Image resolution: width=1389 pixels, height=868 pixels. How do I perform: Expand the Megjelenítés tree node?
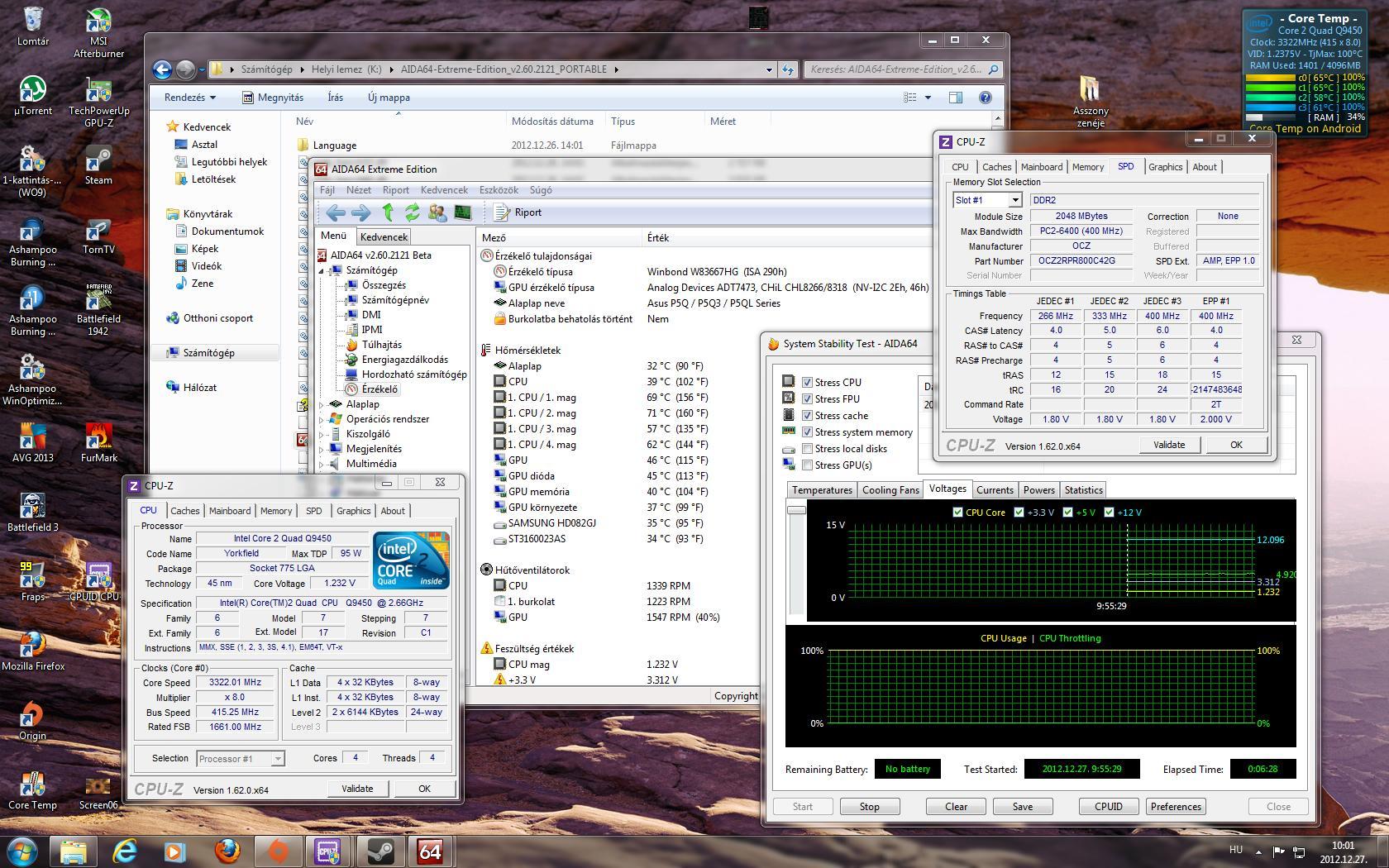pyautogui.click(x=322, y=449)
